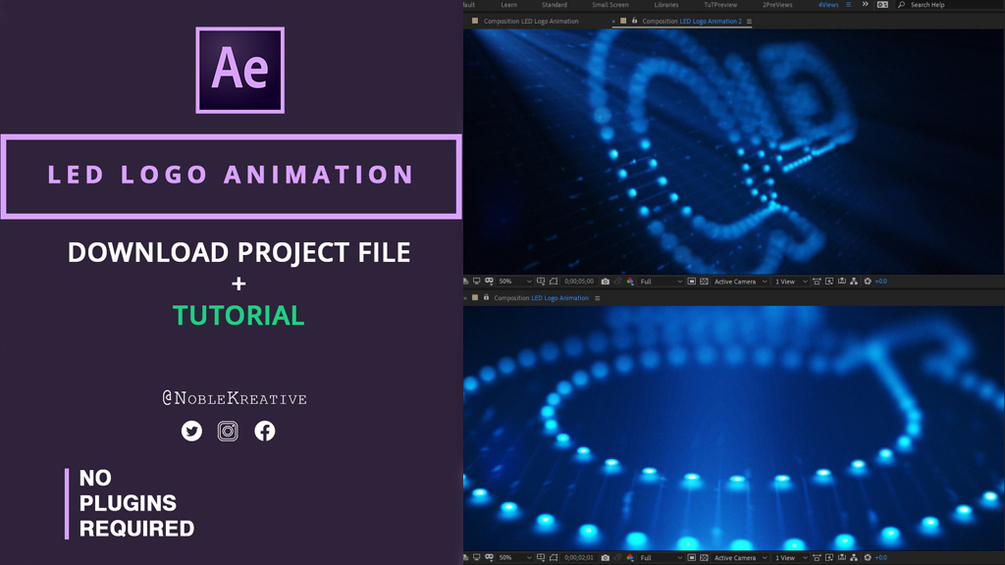Click reset exposure icon in upper viewer toolbar
The height and width of the screenshot is (565, 1005).
[868, 281]
